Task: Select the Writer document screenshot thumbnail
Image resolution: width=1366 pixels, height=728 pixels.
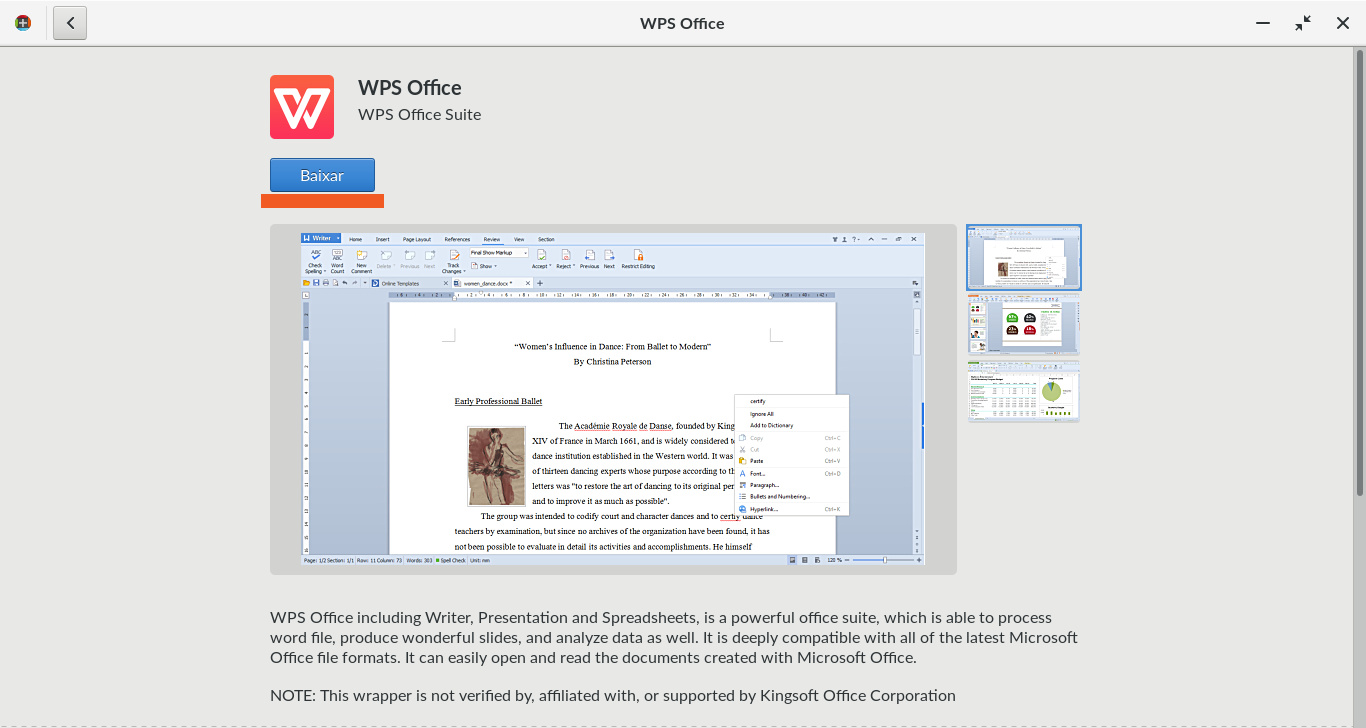Action: tap(1023, 258)
